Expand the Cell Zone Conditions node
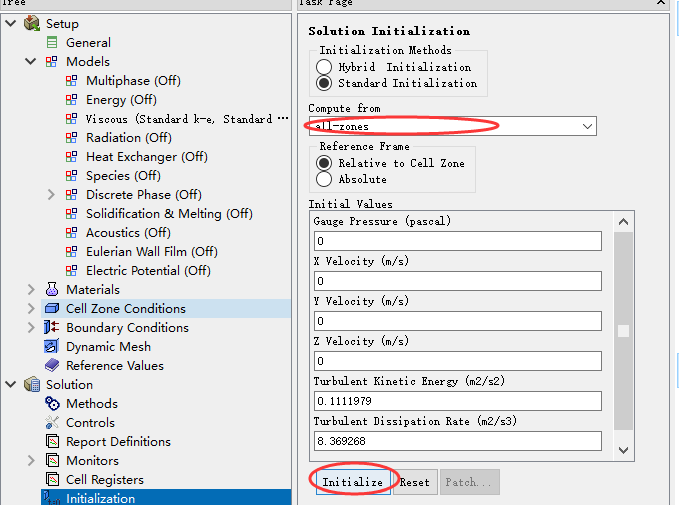The image size is (679, 505). (31, 308)
